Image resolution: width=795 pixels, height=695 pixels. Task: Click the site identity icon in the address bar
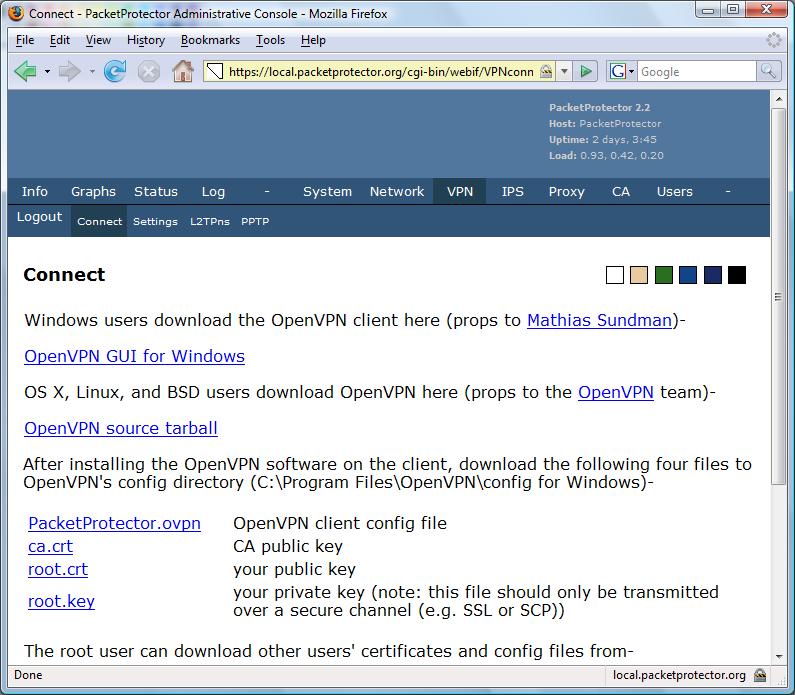(x=215, y=71)
